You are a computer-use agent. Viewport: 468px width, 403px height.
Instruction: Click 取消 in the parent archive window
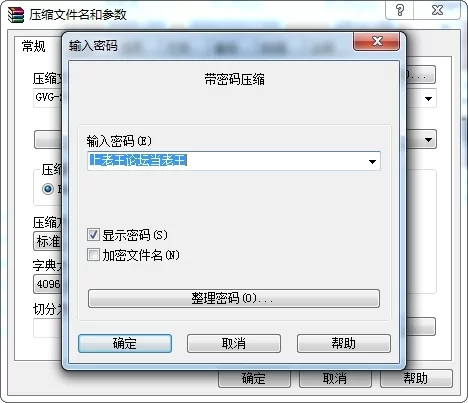pyautogui.click(x=335, y=379)
